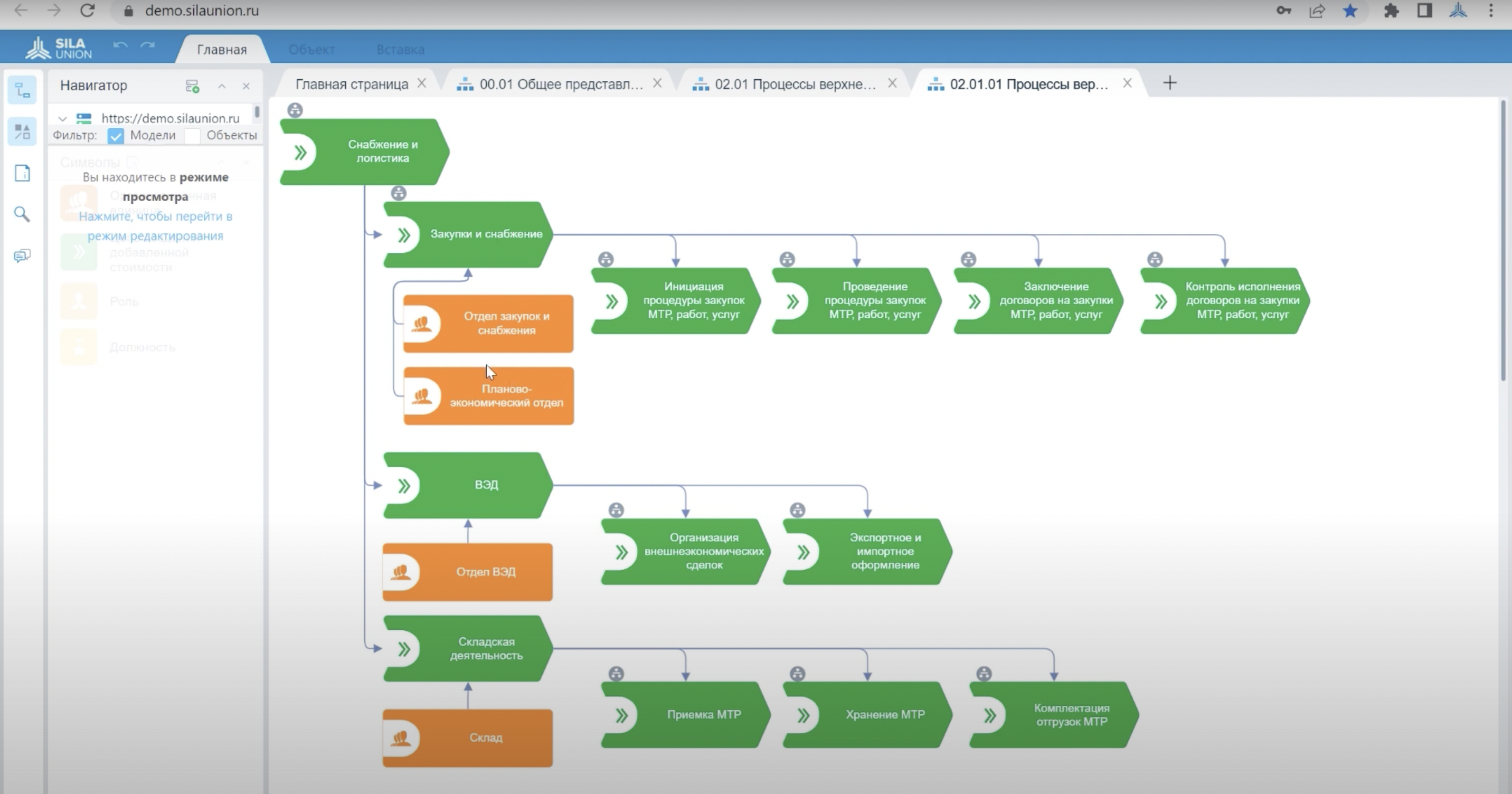The width and height of the screenshot is (1512, 794).
Task: Open the Главная страница tab
Action: tap(352, 84)
